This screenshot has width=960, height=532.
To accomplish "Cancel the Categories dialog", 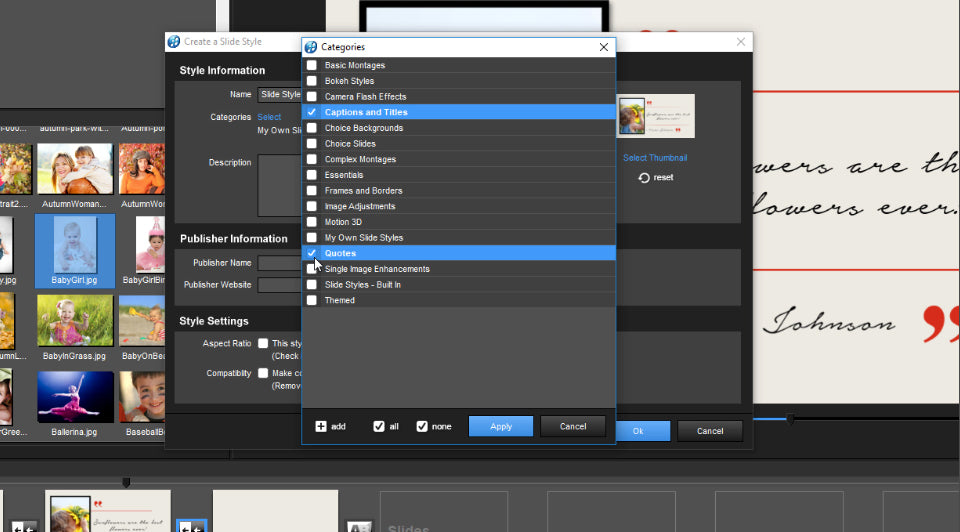I will point(573,426).
